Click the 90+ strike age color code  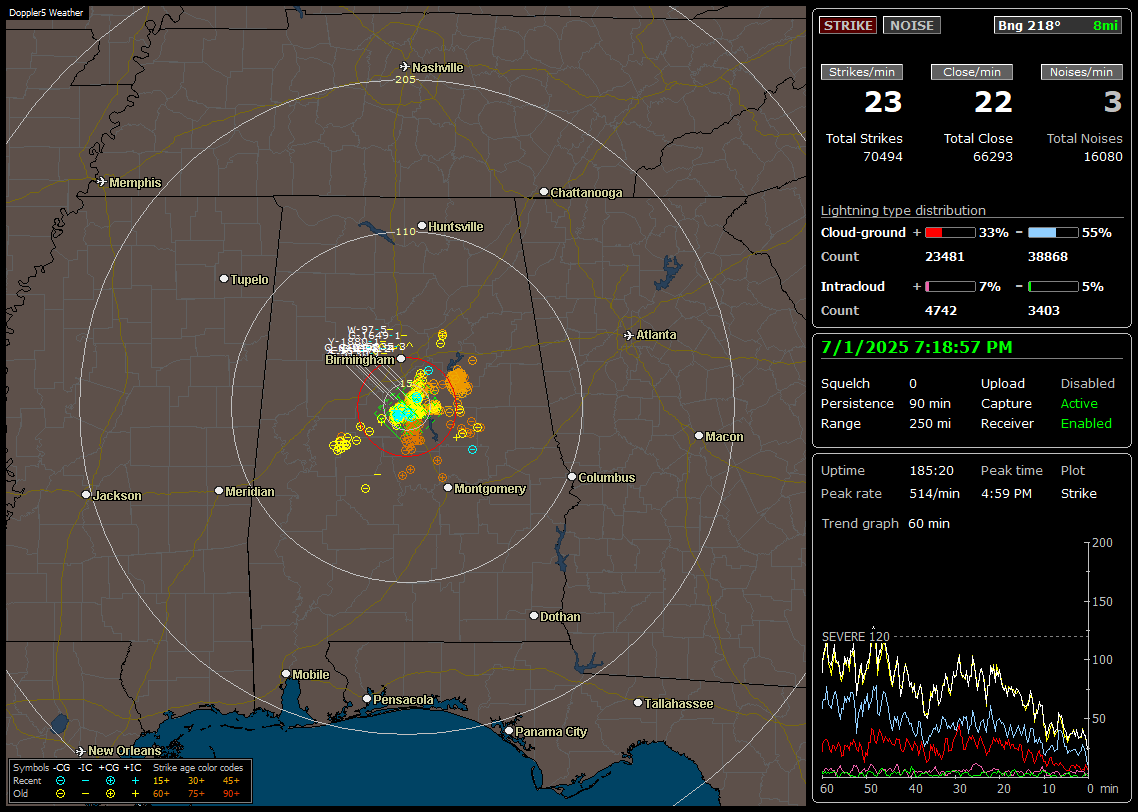click(x=231, y=794)
